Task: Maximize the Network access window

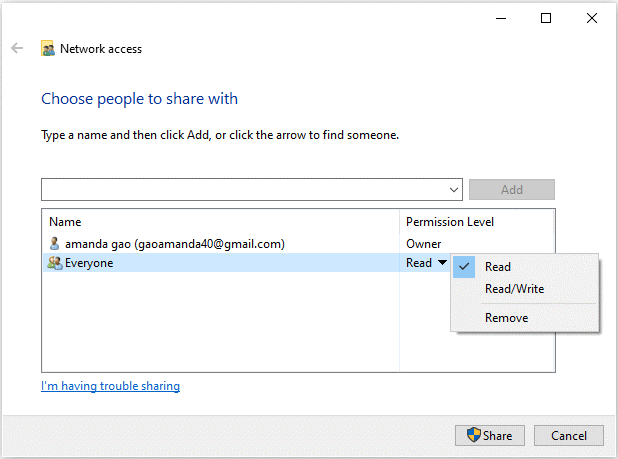Action: pos(545,18)
